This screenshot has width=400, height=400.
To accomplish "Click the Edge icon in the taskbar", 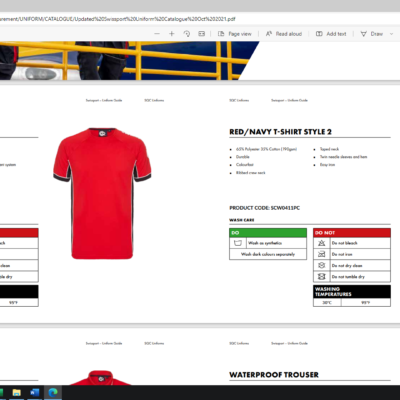I will (x=53, y=392).
